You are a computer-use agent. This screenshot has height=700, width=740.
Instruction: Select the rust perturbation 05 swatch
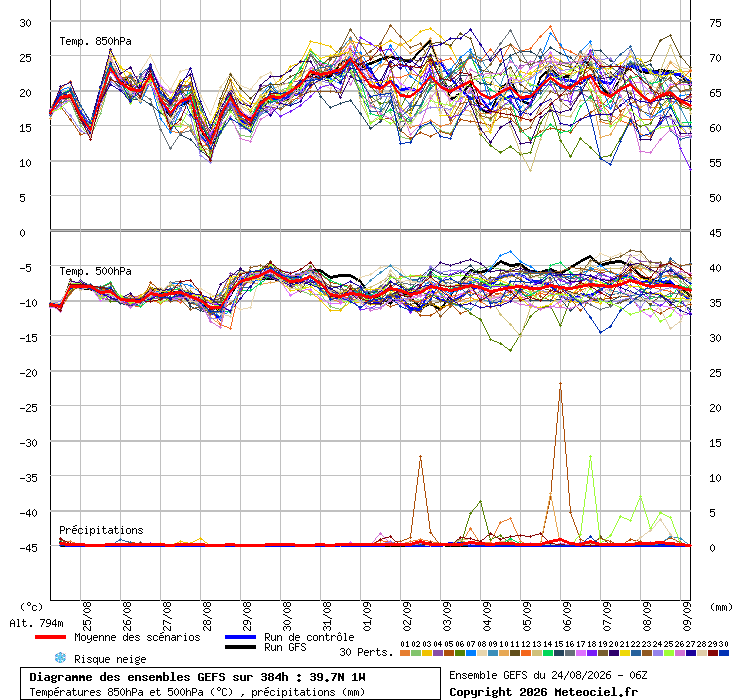(449, 653)
